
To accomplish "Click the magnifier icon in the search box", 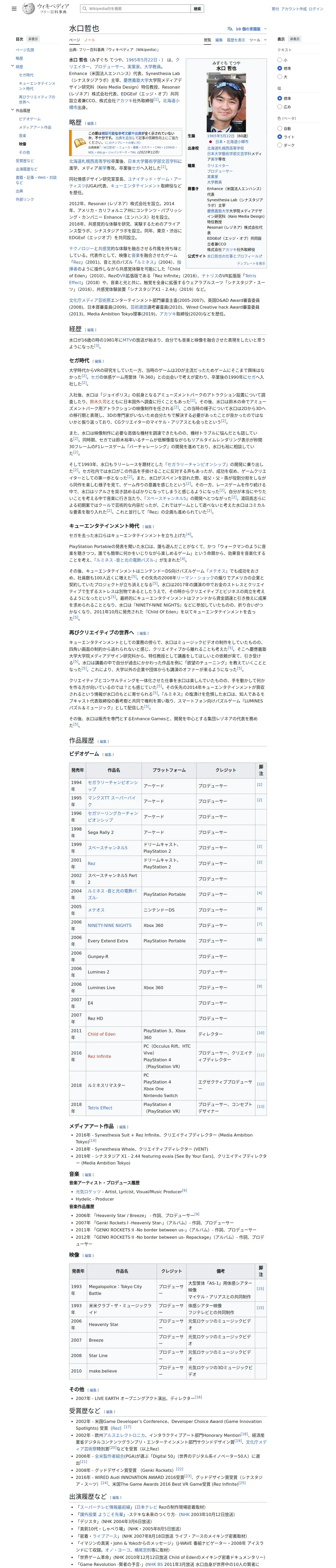I will (85, 9).
